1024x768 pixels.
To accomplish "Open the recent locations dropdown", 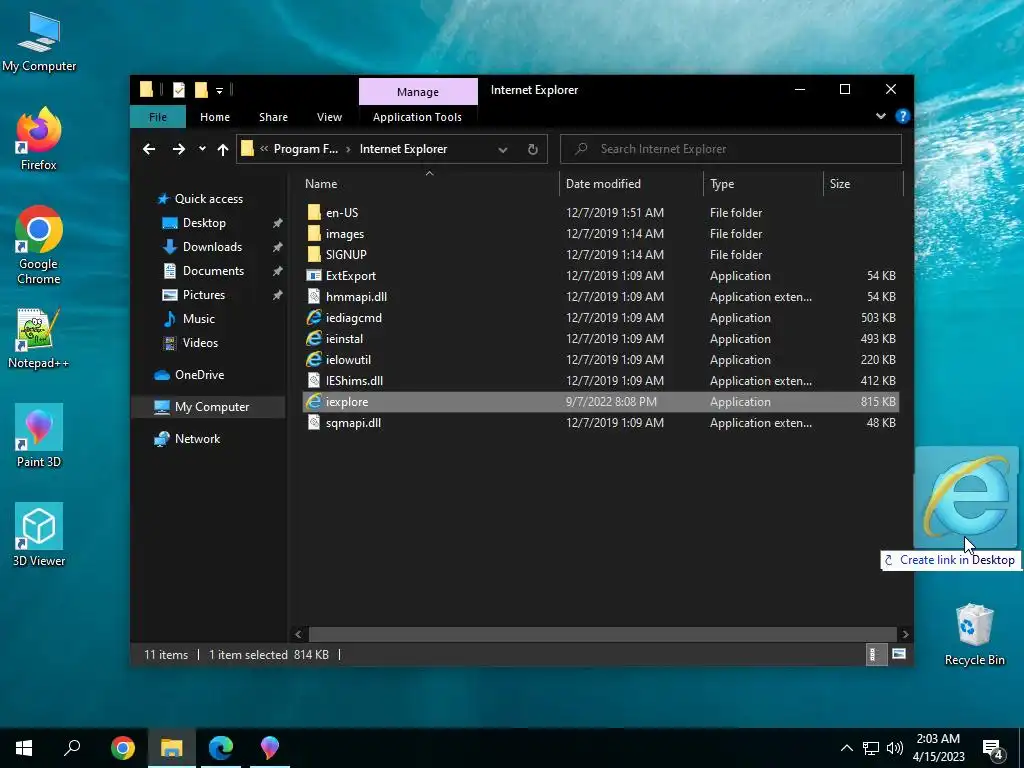I will pos(202,149).
